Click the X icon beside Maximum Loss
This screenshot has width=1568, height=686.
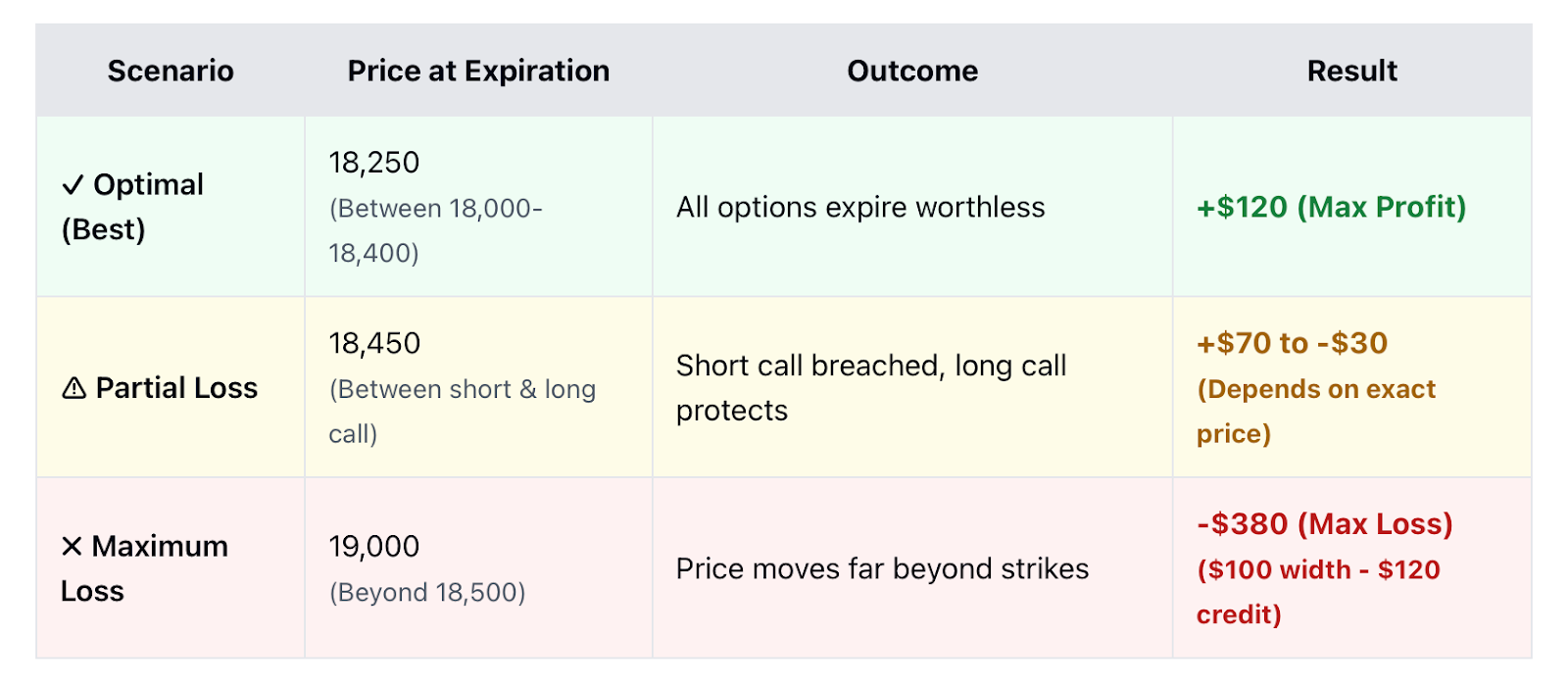click(x=72, y=547)
